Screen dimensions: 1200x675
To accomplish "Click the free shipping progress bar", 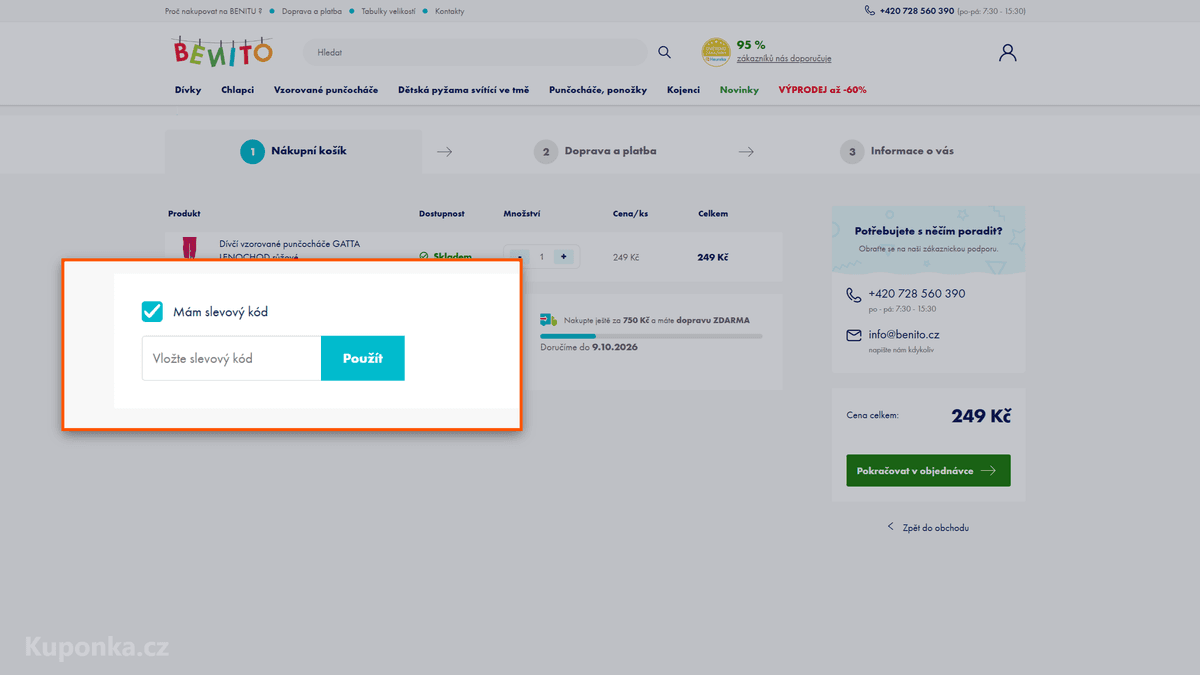I will tap(651, 336).
